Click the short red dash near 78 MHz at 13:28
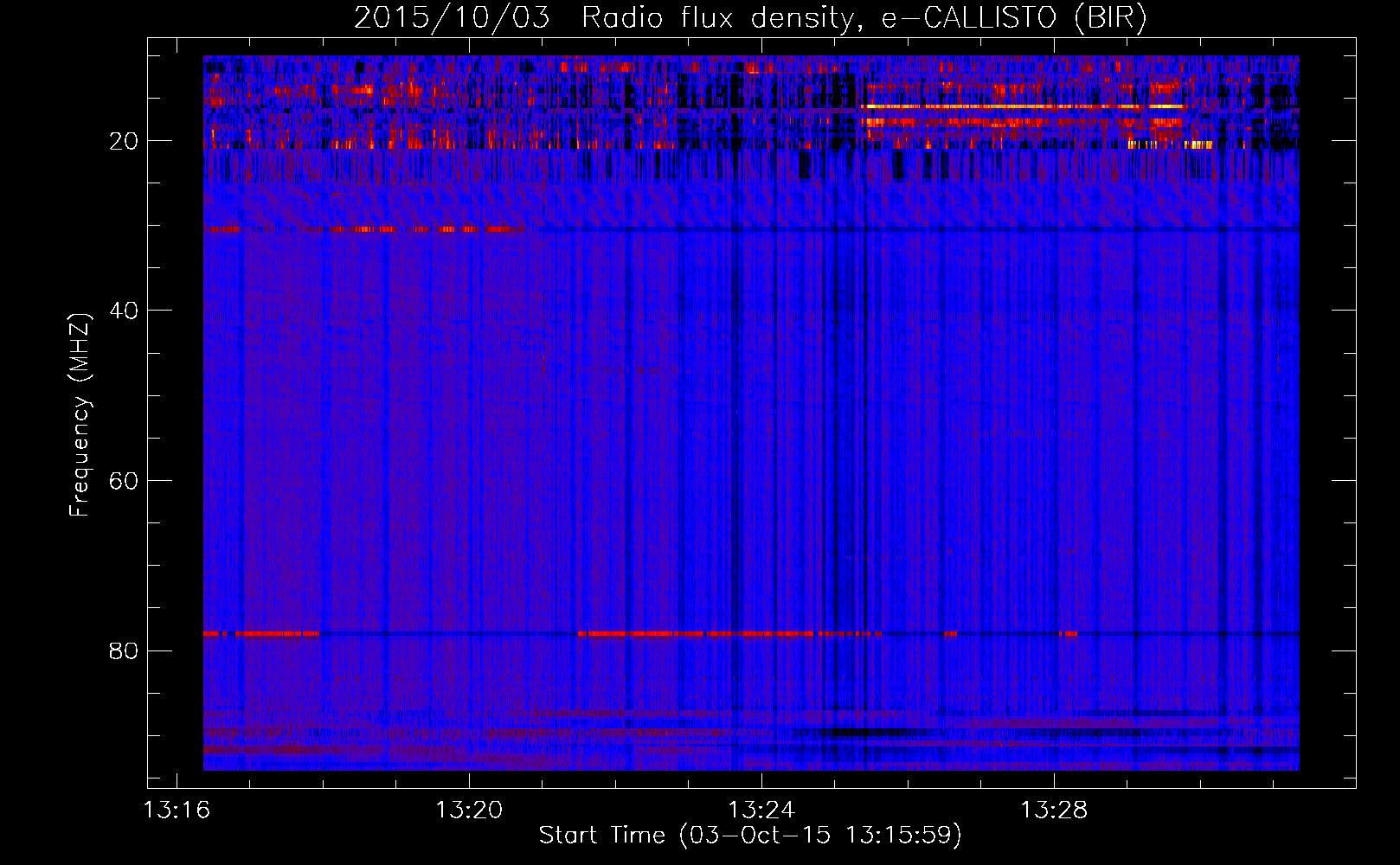 (x=1069, y=634)
